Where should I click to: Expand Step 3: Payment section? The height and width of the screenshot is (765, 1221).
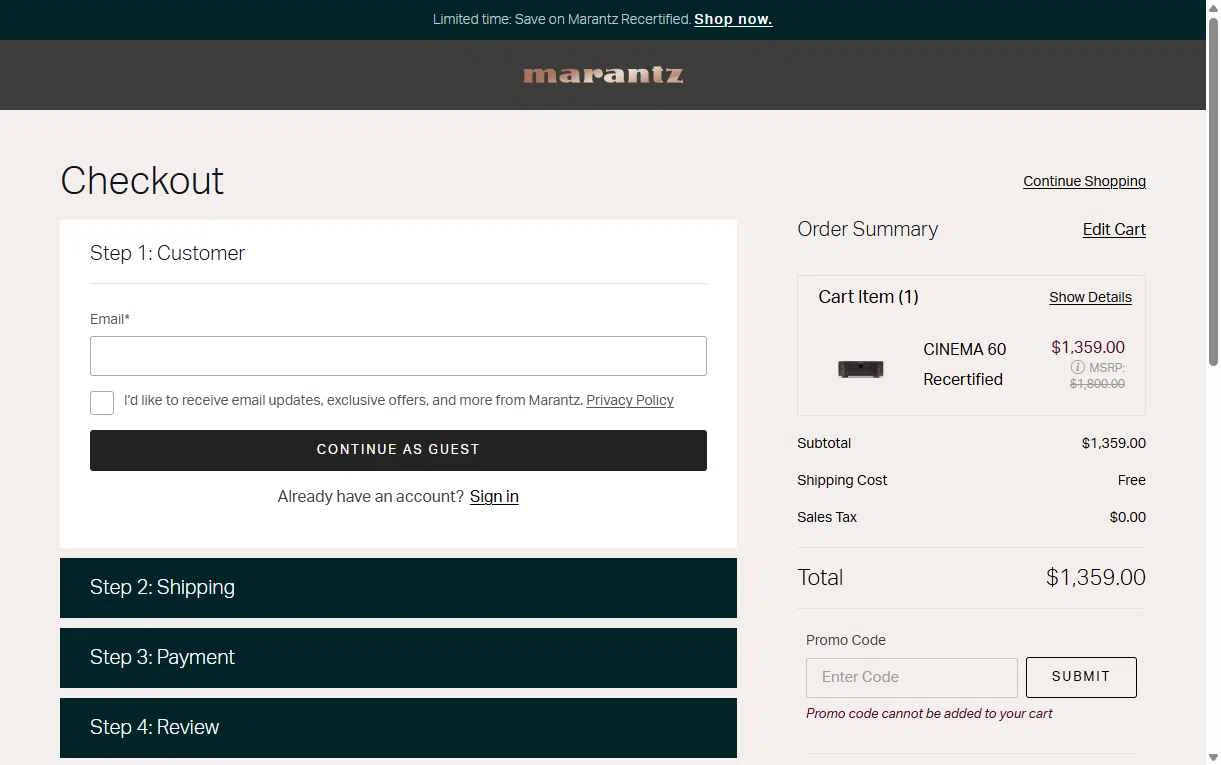(398, 658)
